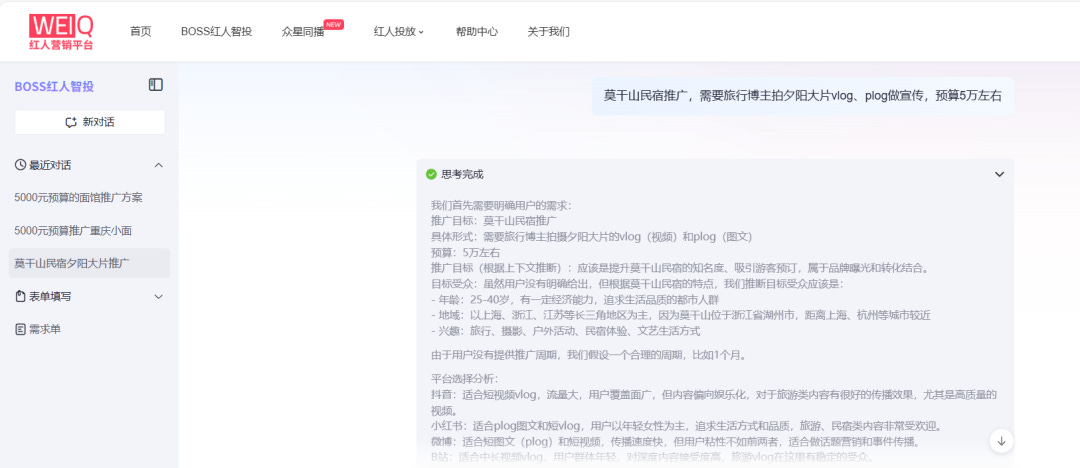Screen dimensions: 1080x468
Task: Go to 首页 in top navigation
Action: (141, 32)
